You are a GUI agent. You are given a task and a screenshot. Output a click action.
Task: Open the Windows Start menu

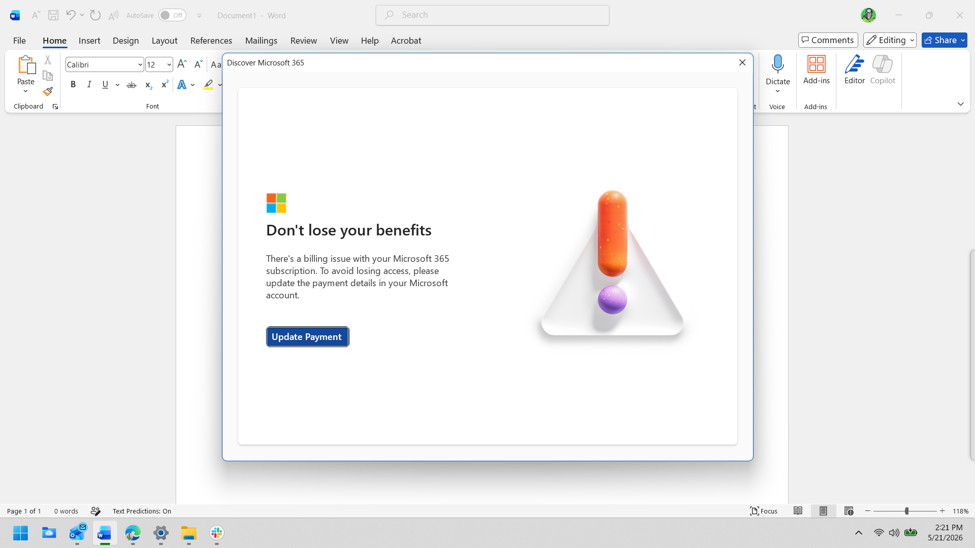coord(21,533)
